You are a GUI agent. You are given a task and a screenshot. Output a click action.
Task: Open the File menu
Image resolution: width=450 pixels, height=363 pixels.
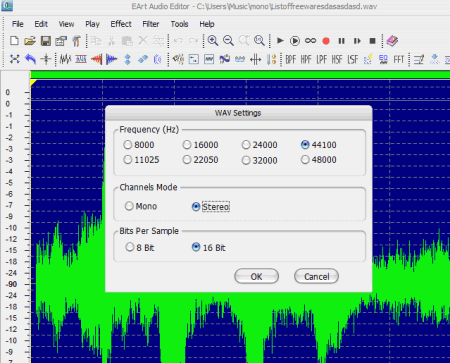point(18,24)
